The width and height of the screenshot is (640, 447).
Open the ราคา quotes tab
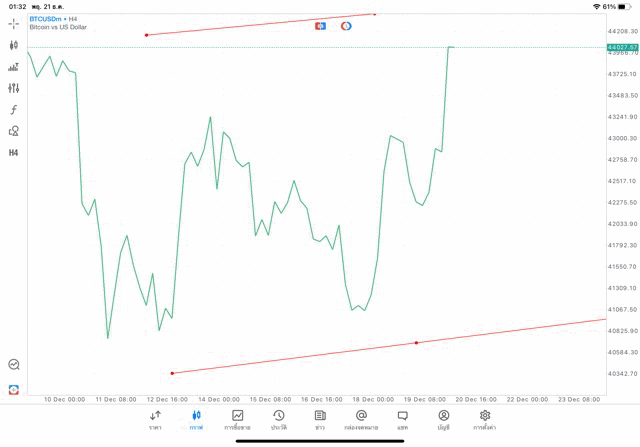coord(155,420)
